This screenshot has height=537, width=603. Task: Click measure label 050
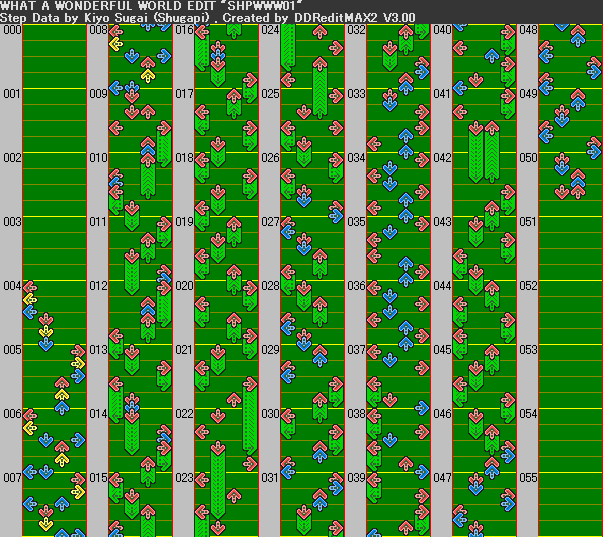pos(528,158)
